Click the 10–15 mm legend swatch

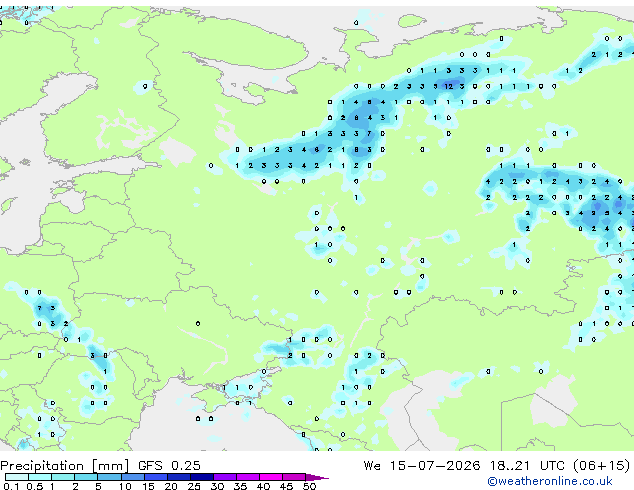pyautogui.click(x=132, y=477)
